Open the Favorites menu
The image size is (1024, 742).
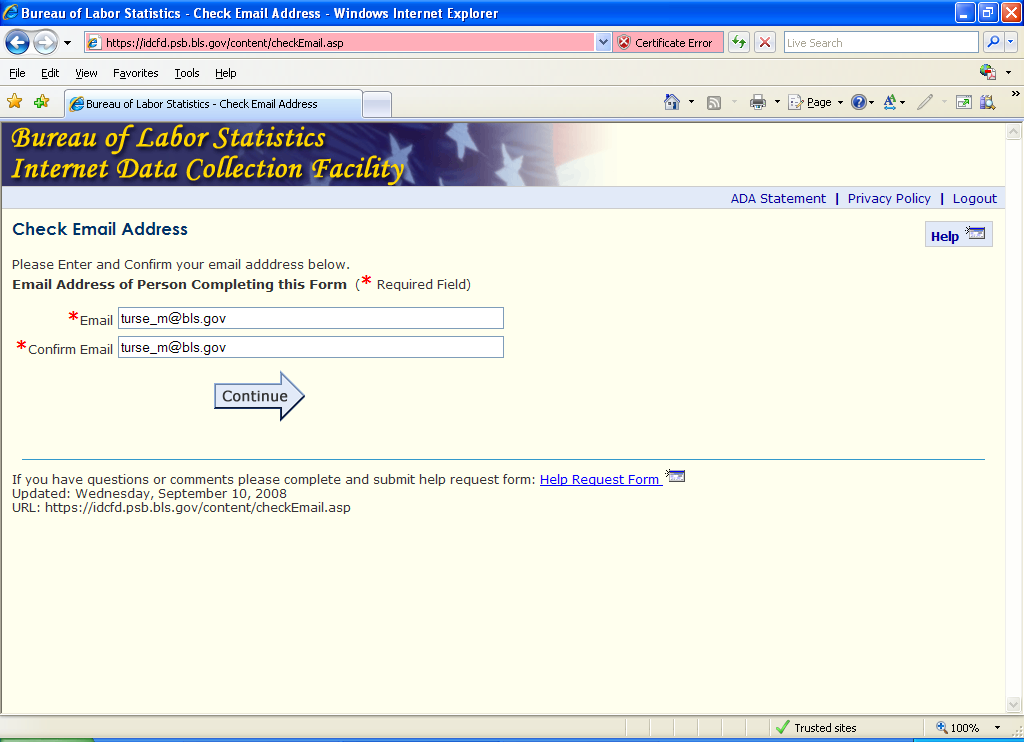pyautogui.click(x=135, y=73)
